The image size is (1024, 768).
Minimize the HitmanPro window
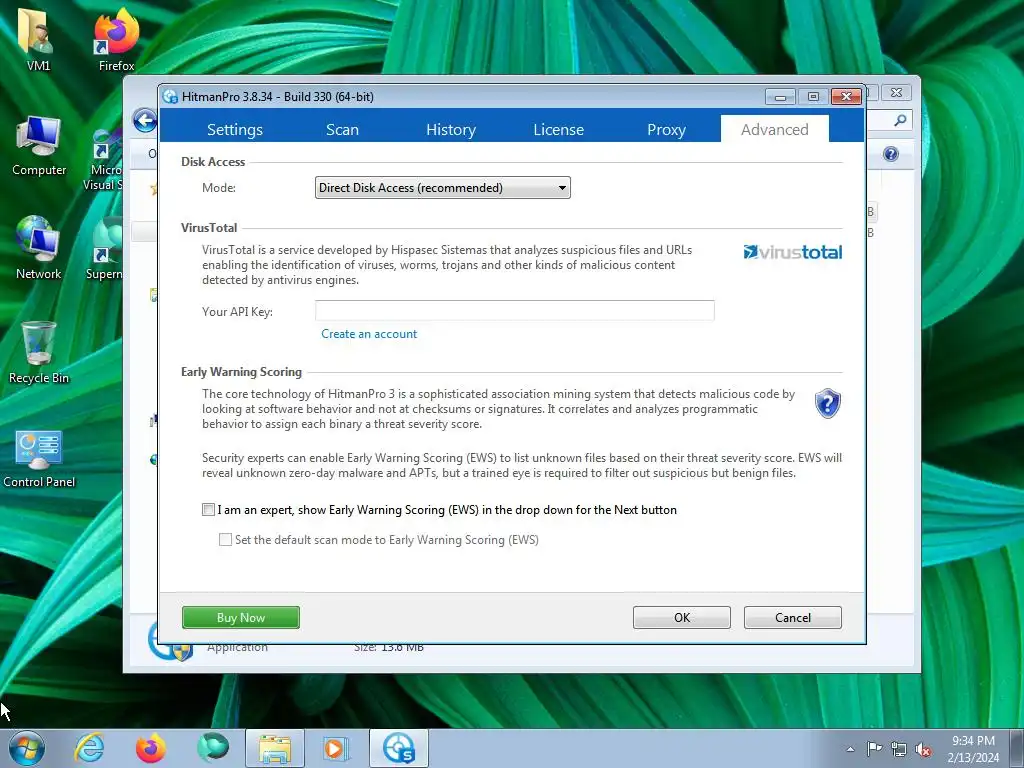[780, 97]
